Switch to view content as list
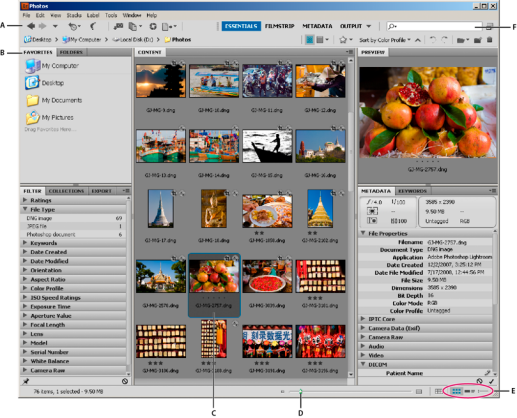Viewport: 517px width, 418px height. click(x=483, y=391)
